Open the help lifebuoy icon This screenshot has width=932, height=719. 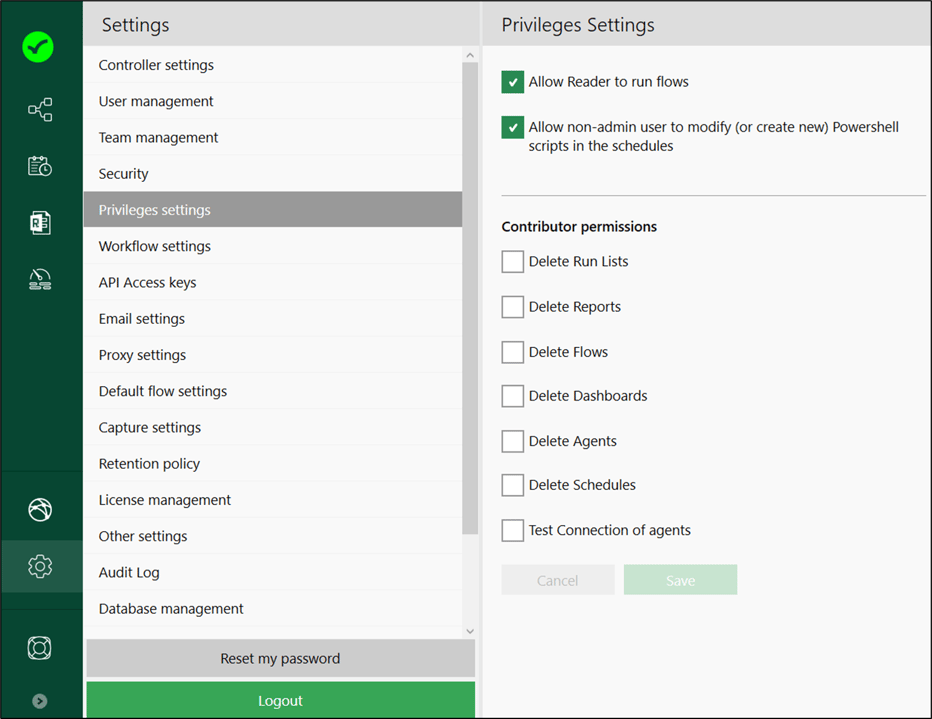39,648
